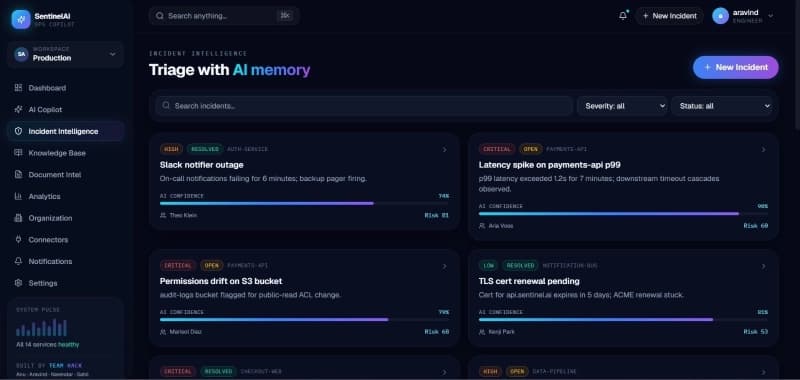Viewport: 800px width, 380px height.
Task: Select Knowledge Base book icon
Action: tap(18, 153)
